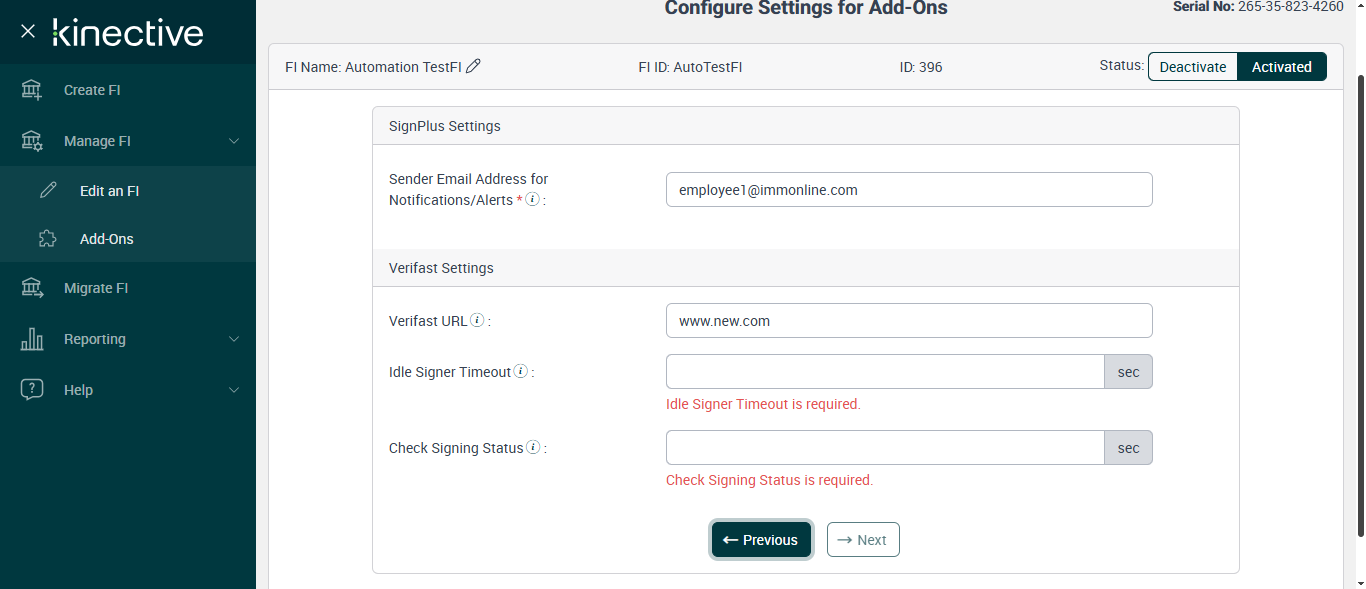The height and width of the screenshot is (589, 1366).
Task: Select the Activated status option
Action: click(1281, 67)
